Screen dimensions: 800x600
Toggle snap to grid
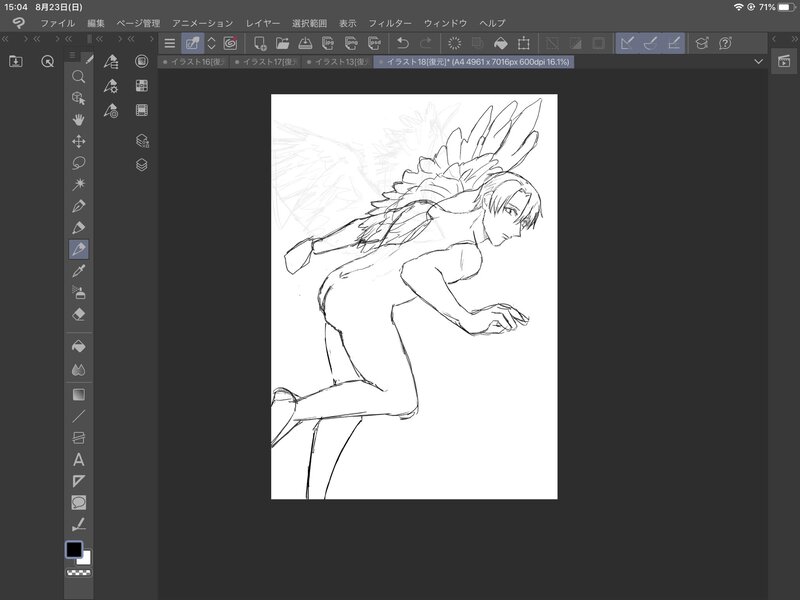(x=674, y=43)
